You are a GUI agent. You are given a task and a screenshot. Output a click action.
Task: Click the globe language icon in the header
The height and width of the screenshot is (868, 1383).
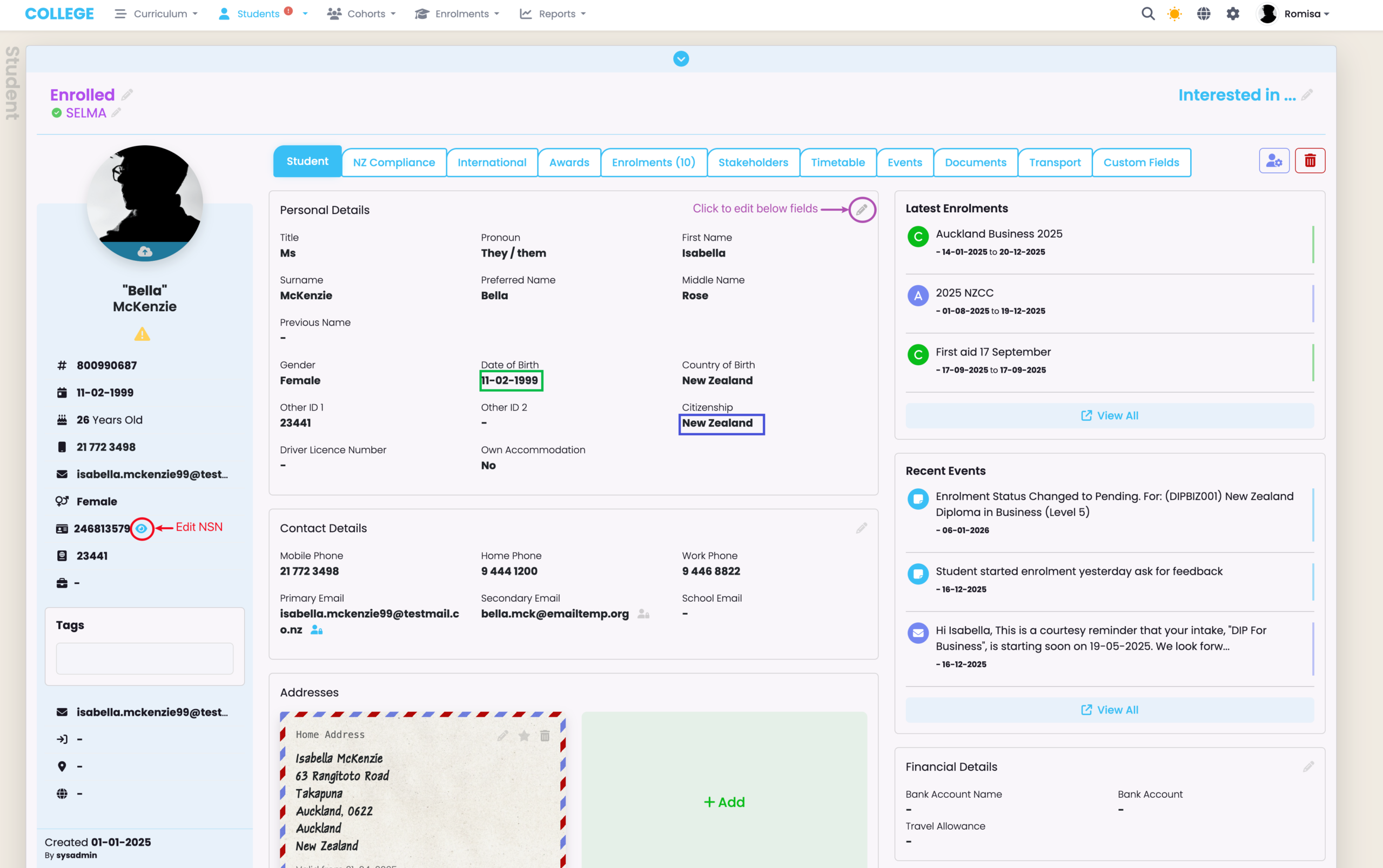[x=1203, y=14]
